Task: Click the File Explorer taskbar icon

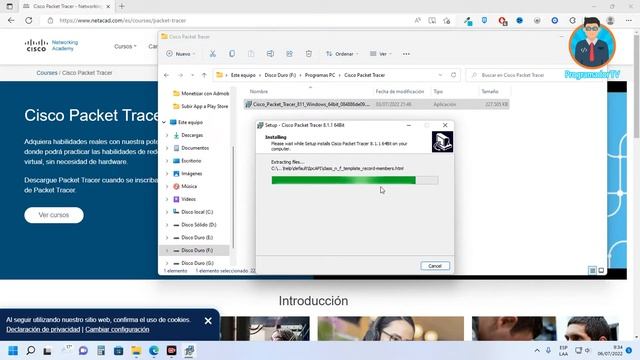Action: (x=136, y=351)
